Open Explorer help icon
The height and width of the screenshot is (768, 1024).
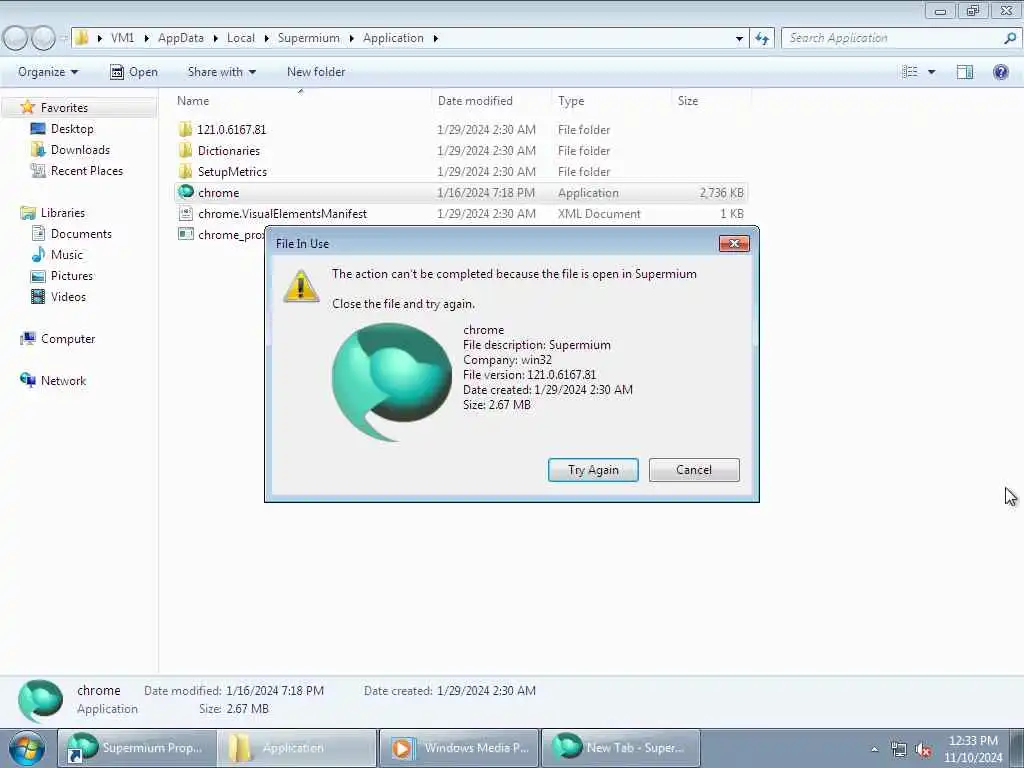1000,72
